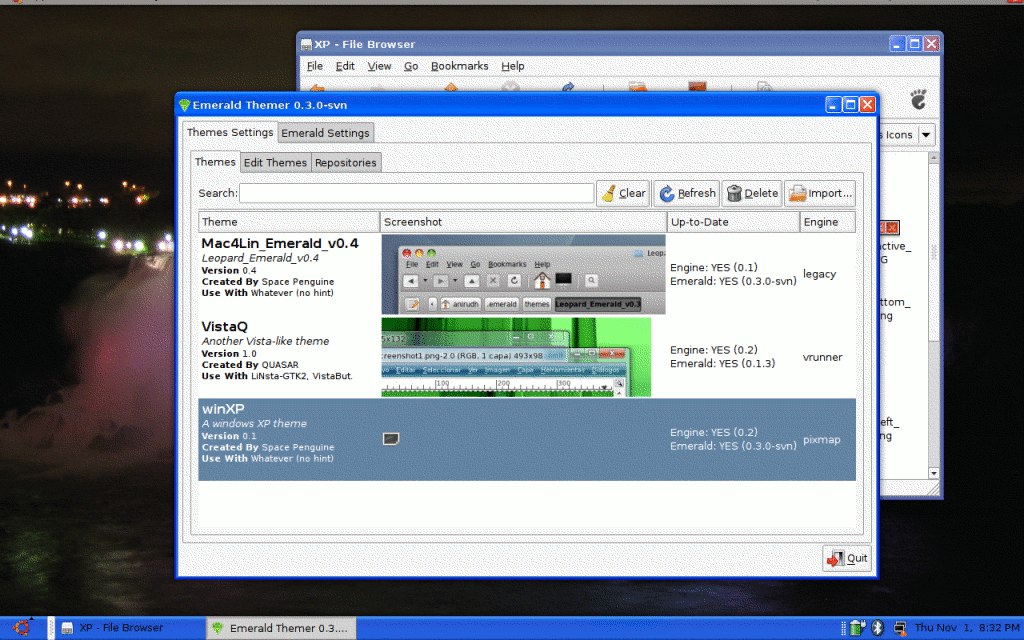Quit Emerald Themer

click(x=846, y=558)
